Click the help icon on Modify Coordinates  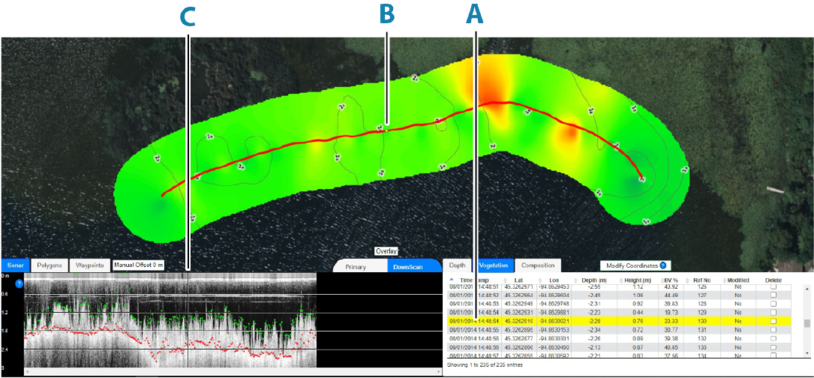click(663, 265)
